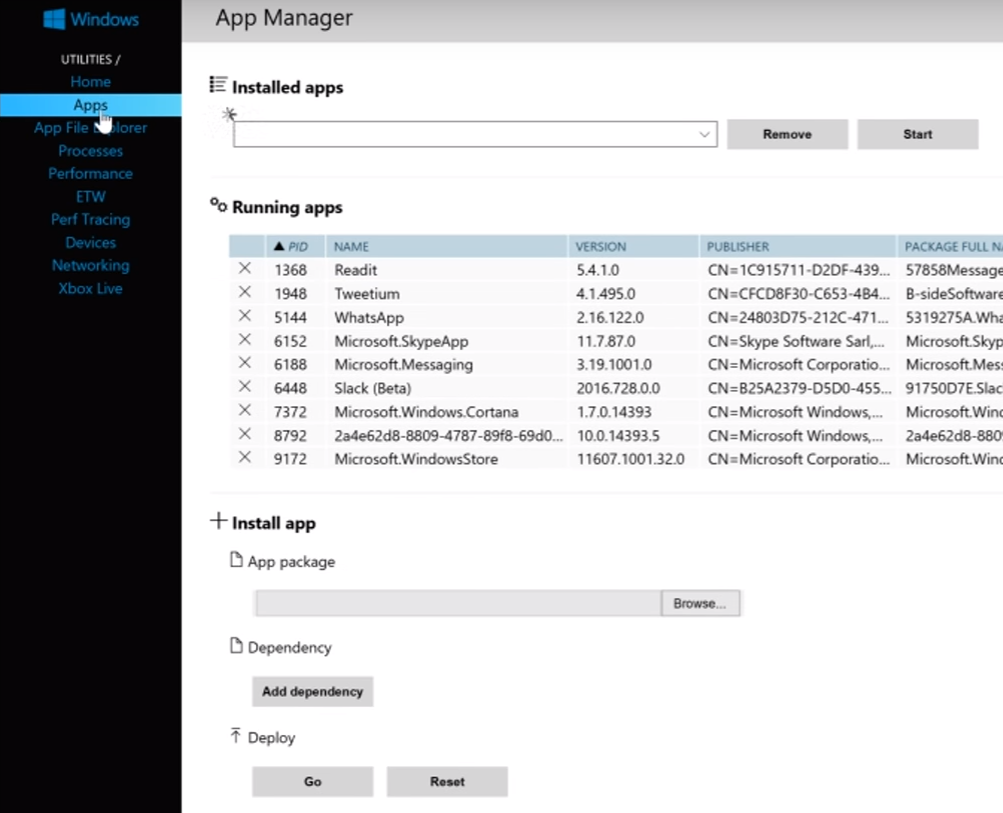The width and height of the screenshot is (1003, 813).
Task: Click version 2016.728.0.0 cell
Action: (x=618, y=388)
